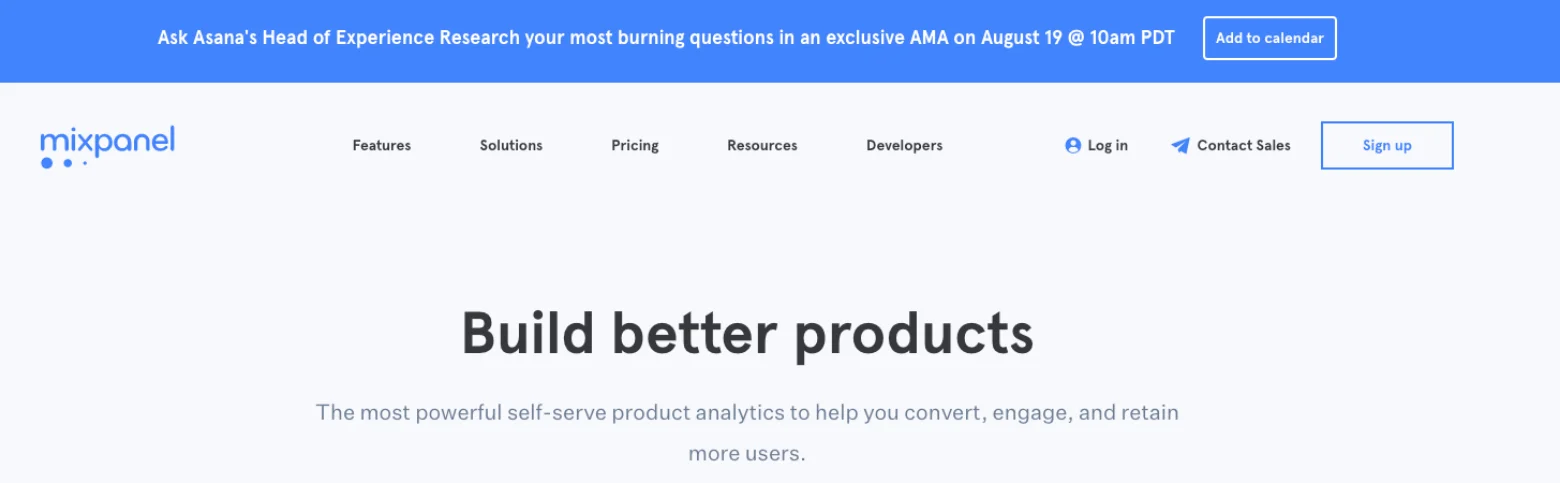The image size is (1560, 483).
Task: Open the Features menu
Action: pos(381,146)
